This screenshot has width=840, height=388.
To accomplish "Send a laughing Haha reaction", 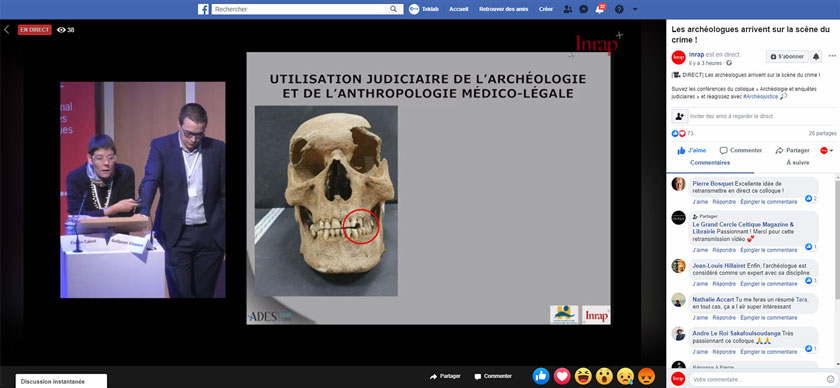I will click(583, 376).
